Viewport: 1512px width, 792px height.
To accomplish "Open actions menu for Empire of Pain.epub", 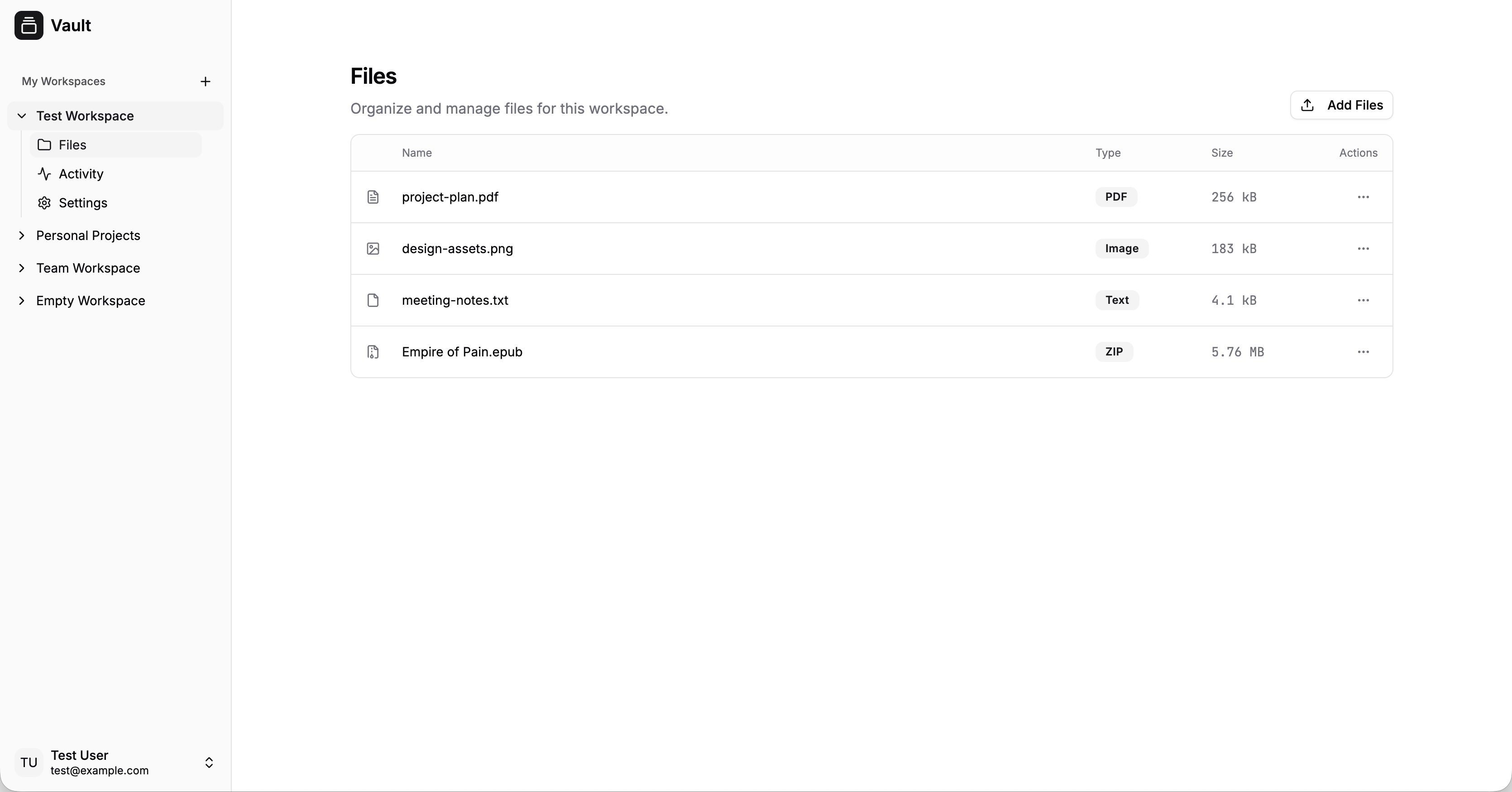I will [x=1363, y=352].
